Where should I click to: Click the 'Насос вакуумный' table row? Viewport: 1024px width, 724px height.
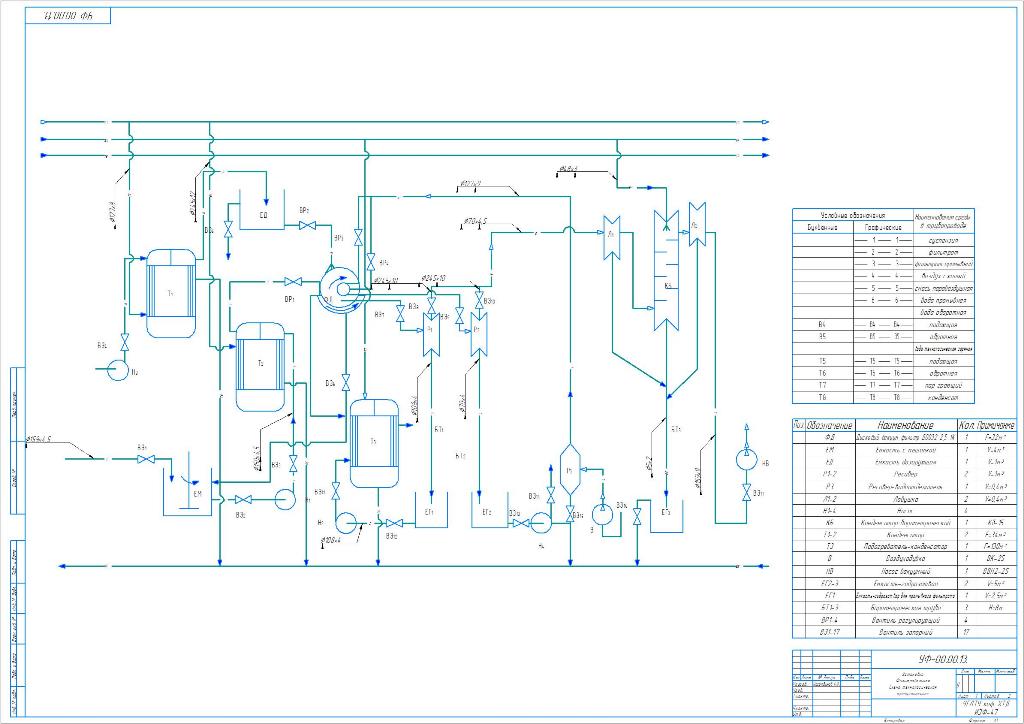(904, 571)
